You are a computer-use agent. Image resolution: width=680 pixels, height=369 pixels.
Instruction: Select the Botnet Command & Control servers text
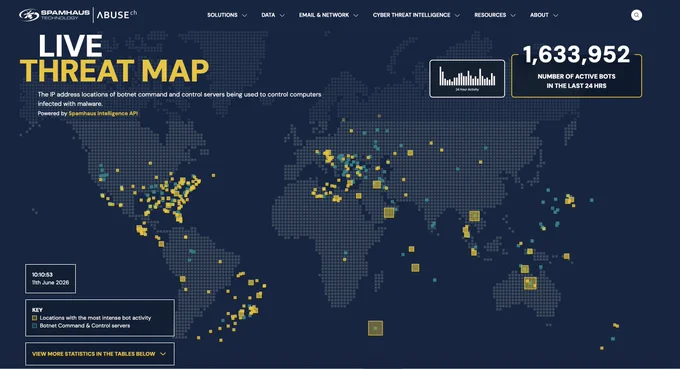[85, 326]
